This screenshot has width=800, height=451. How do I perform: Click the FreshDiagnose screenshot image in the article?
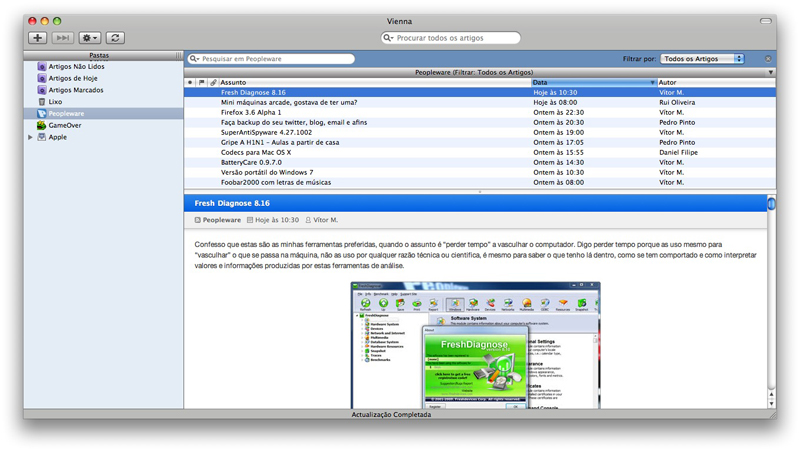point(475,345)
